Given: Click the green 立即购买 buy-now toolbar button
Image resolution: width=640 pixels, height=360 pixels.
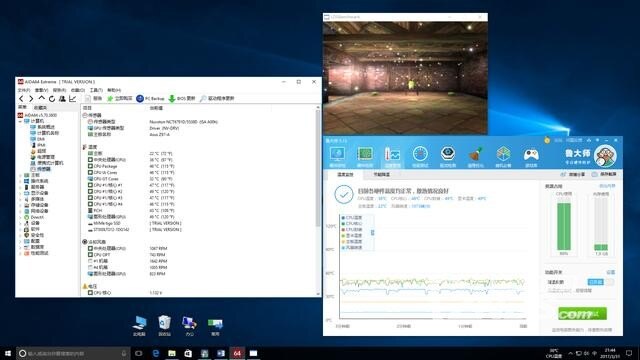Looking at the screenshot, I should (x=120, y=98).
